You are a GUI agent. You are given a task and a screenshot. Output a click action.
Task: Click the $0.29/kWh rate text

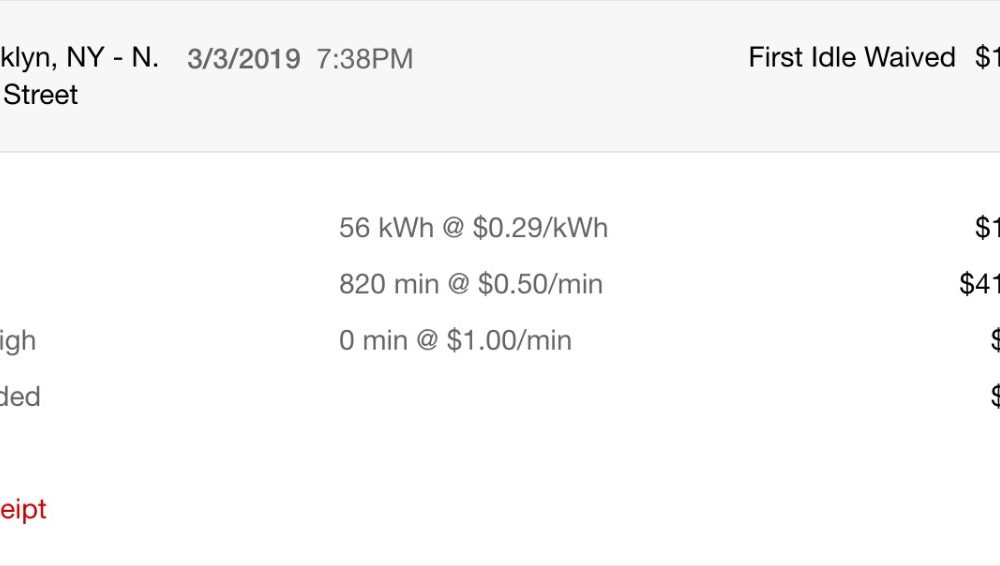point(540,228)
